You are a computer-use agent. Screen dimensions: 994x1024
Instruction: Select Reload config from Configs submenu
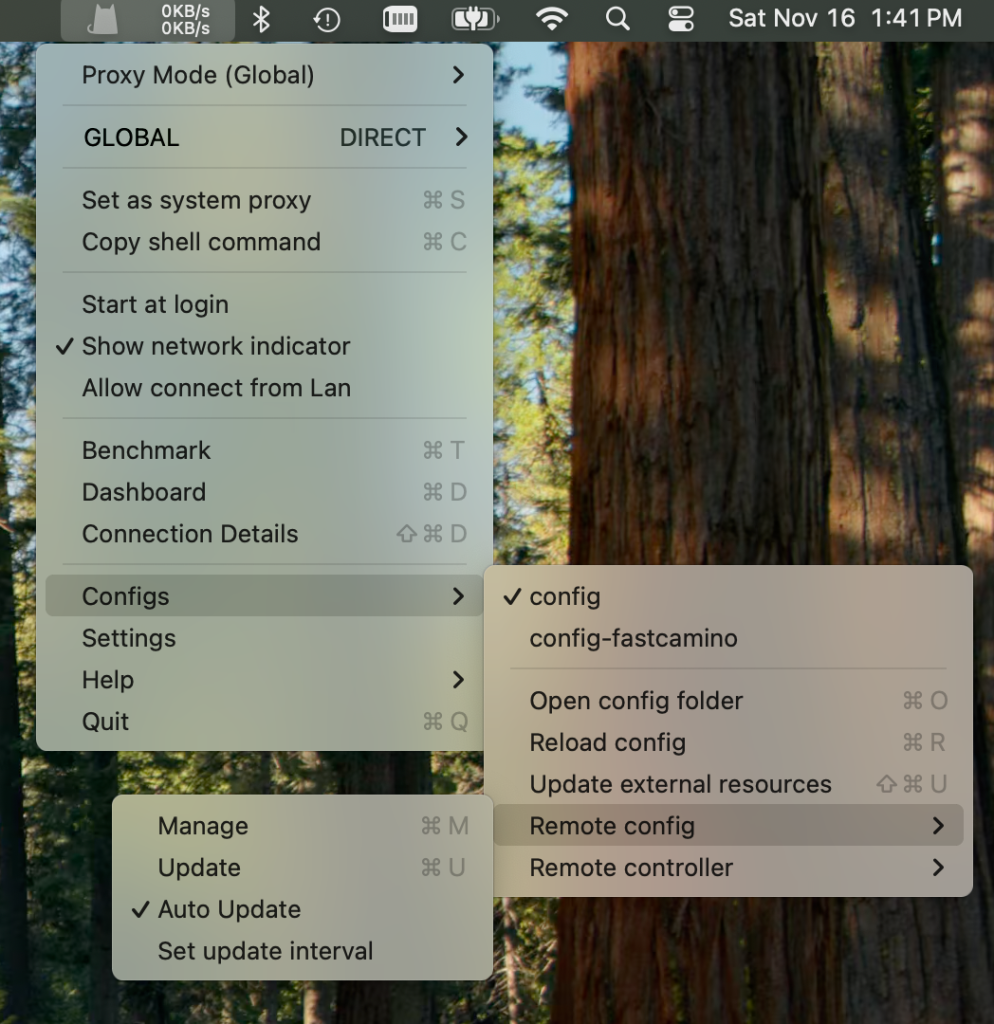coord(607,743)
